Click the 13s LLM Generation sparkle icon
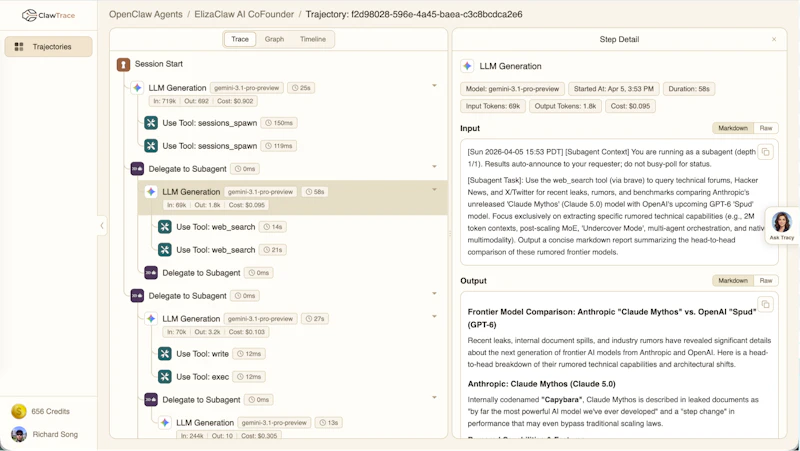The height and width of the screenshot is (451, 800). coord(165,423)
